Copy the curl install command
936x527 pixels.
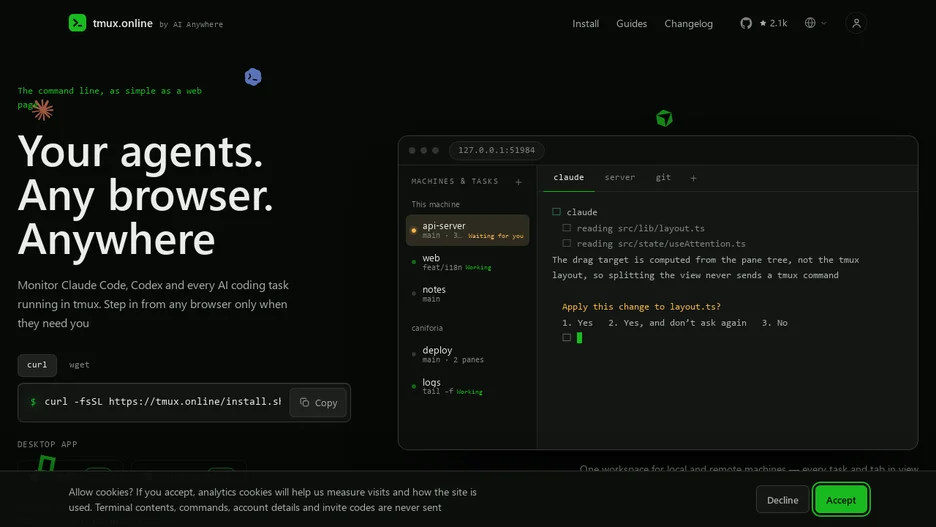pos(318,403)
